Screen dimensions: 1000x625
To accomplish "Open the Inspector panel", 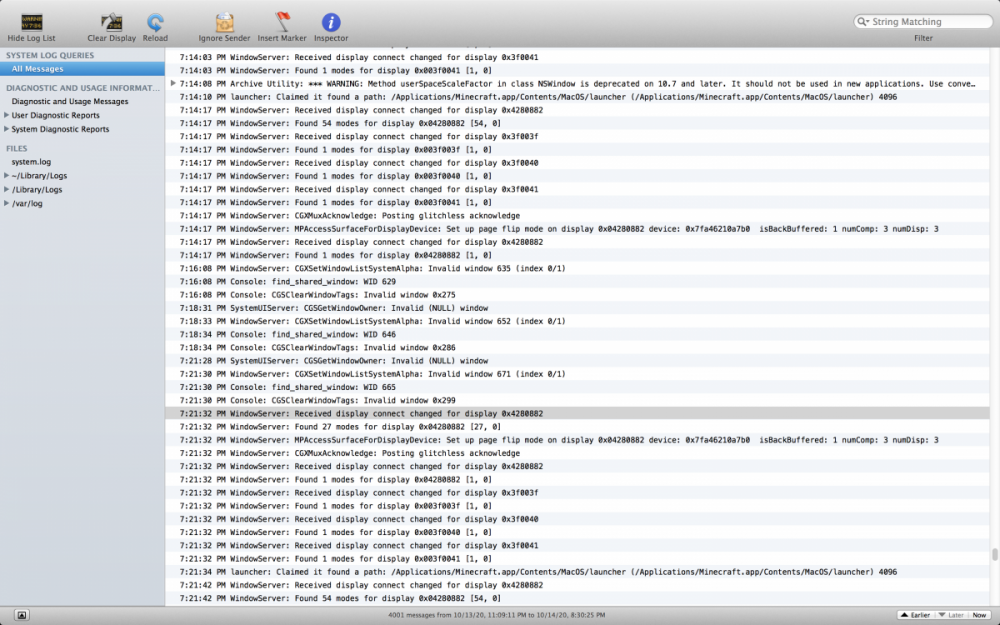I will [x=331, y=22].
